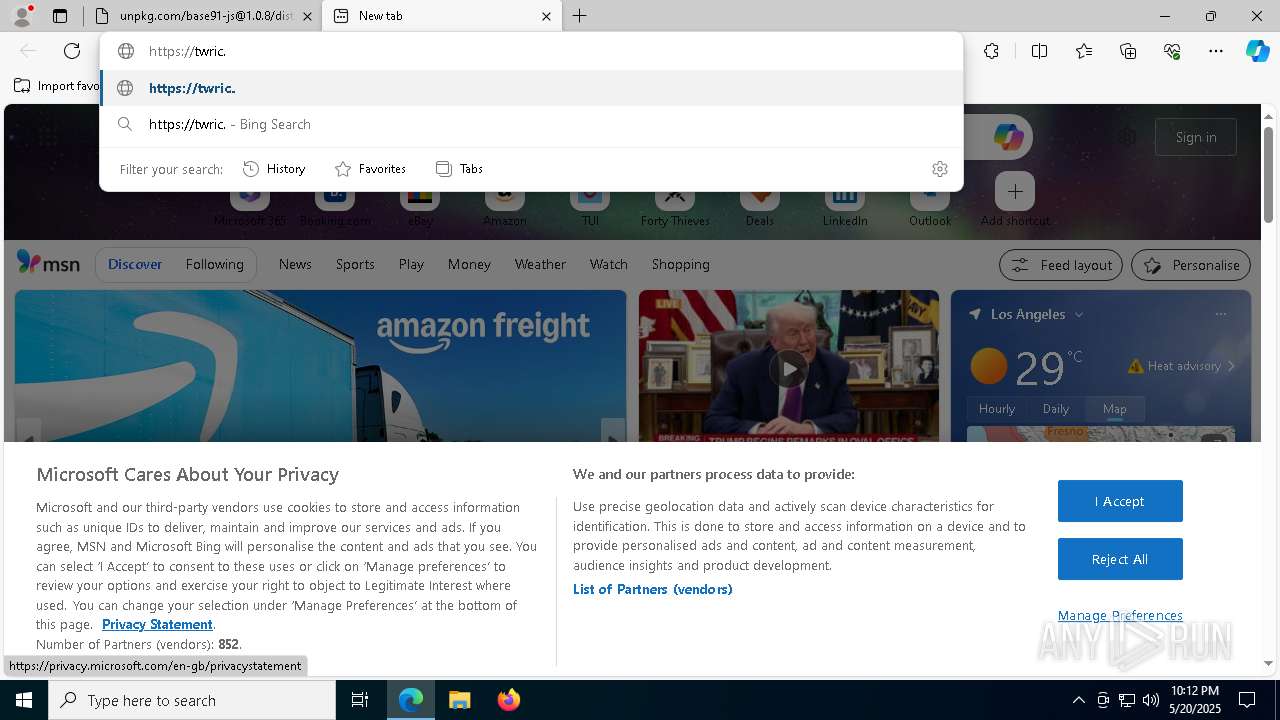Click the Copilot icon in search box
1280x720 pixels.
(1008, 137)
